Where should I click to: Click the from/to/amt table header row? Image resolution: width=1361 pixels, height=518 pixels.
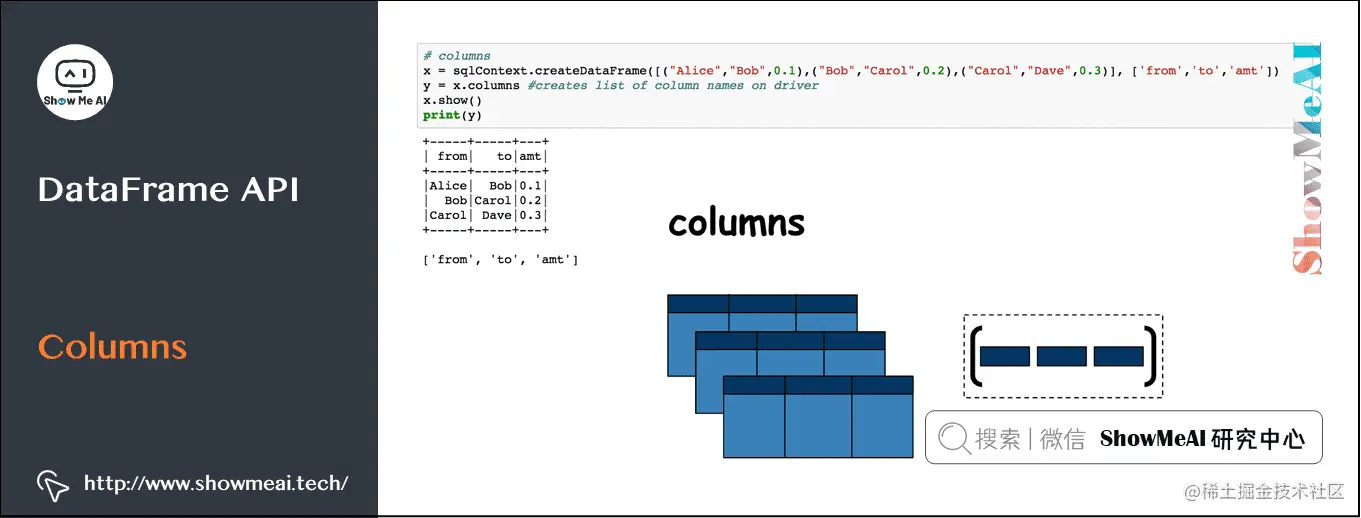[486, 156]
